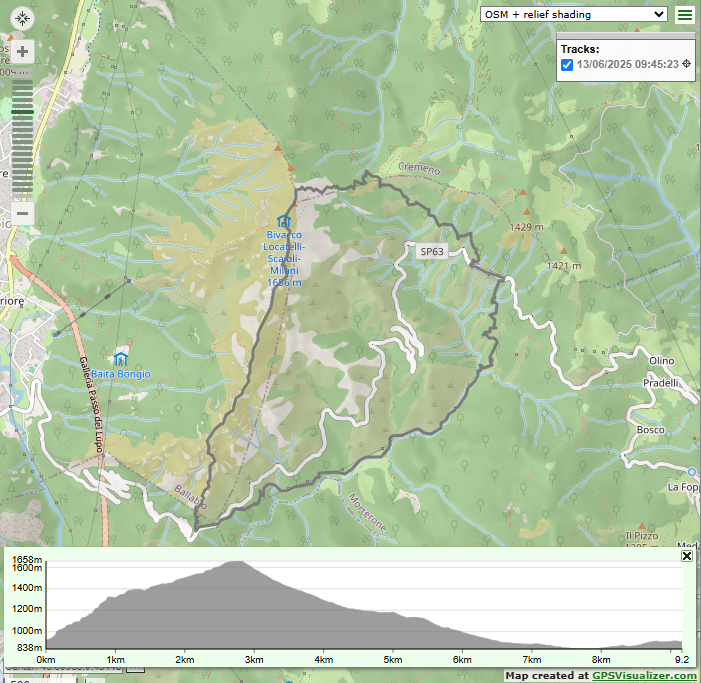Click the SP63 road shield
Image resolution: width=701 pixels, height=683 pixels.
pyautogui.click(x=432, y=251)
